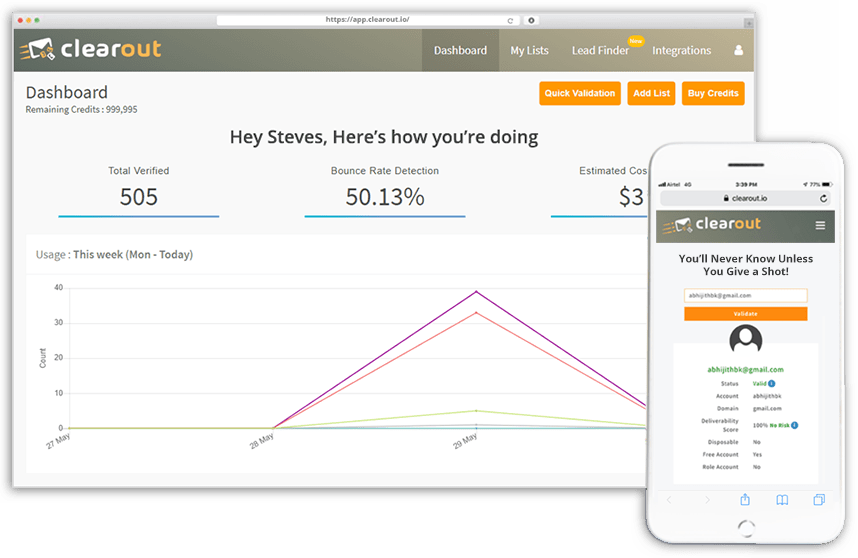Click the email input field on mobile

(745, 296)
